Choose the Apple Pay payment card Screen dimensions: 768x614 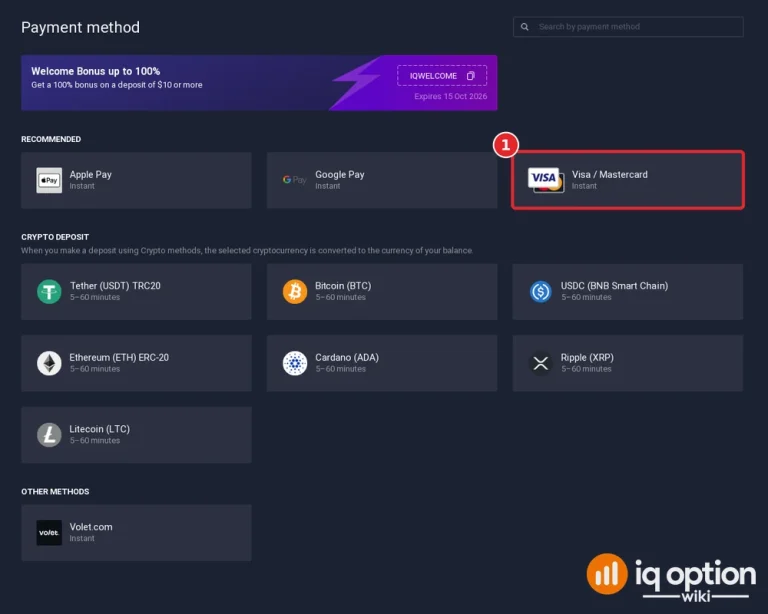[x=136, y=180]
